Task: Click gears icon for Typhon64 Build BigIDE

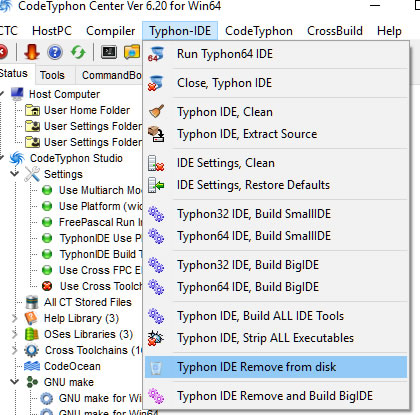Action: tap(156, 287)
